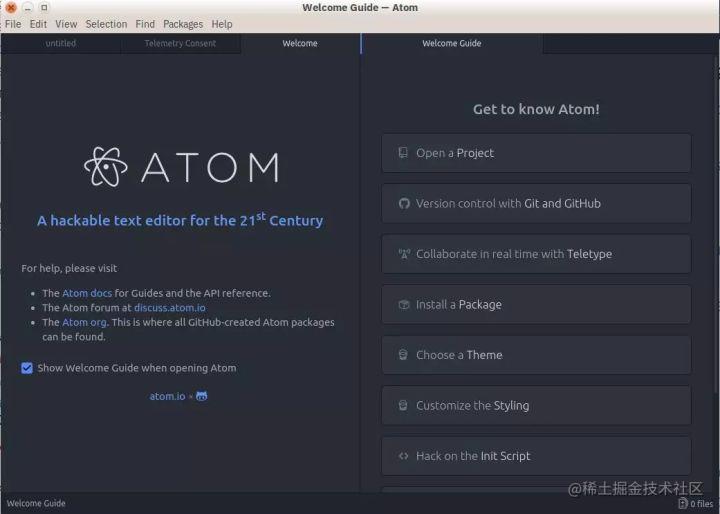720x514 pixels.
Task: Open the discuss.atom.io forum link
Action: (x=170, y=308)
